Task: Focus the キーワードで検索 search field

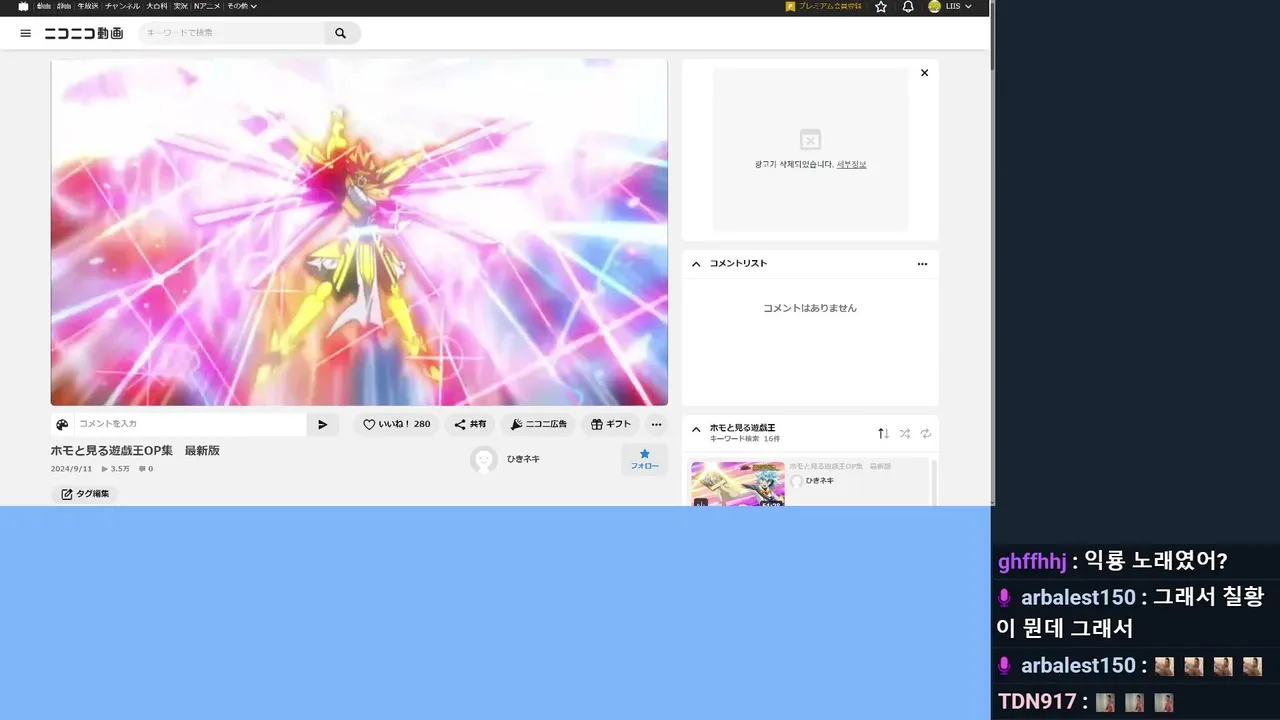Action: pos(232,33)
